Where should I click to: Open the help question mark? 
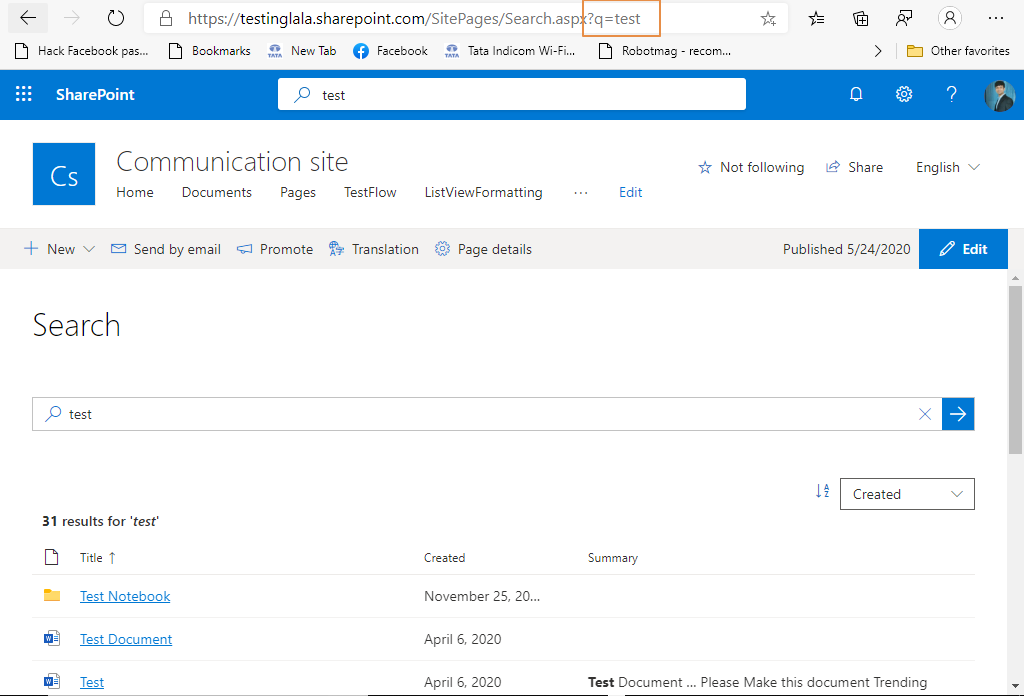(x=952, y=94)
